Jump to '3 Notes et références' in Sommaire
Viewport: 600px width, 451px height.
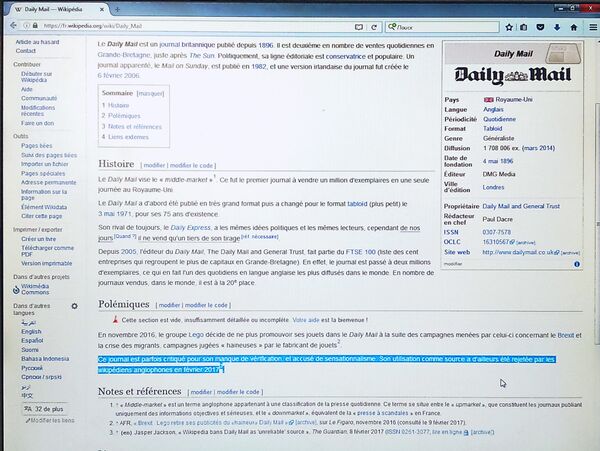pyautogui.click(x=132, y=127)
